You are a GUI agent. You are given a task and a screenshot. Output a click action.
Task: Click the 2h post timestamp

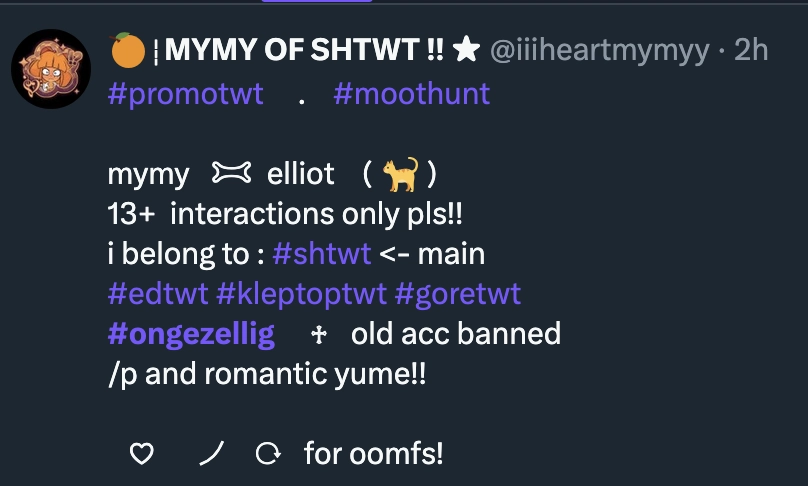[x=751, y=50]
